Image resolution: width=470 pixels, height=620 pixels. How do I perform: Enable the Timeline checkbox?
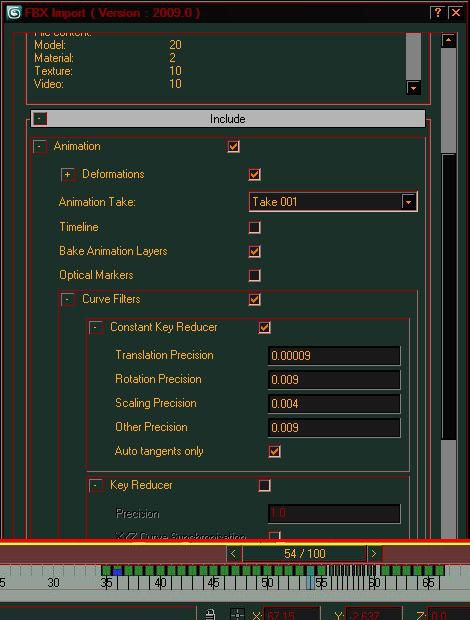254,227
